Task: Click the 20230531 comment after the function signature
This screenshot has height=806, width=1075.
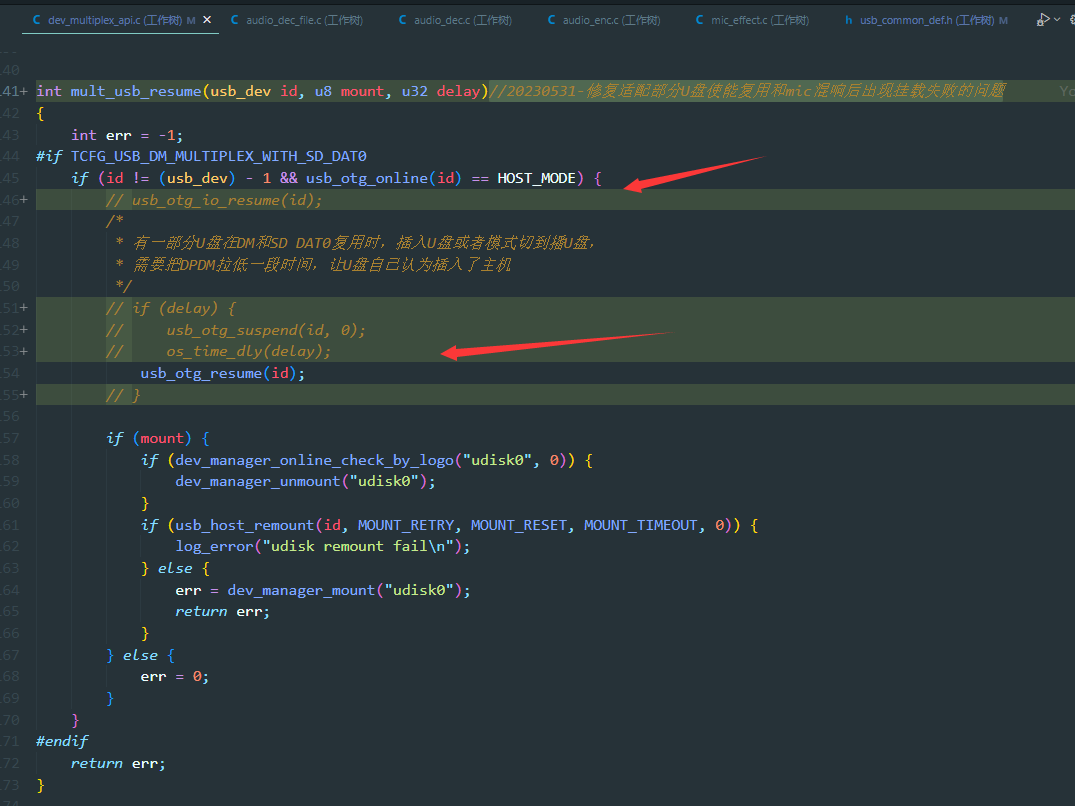Action: (747, 91)
